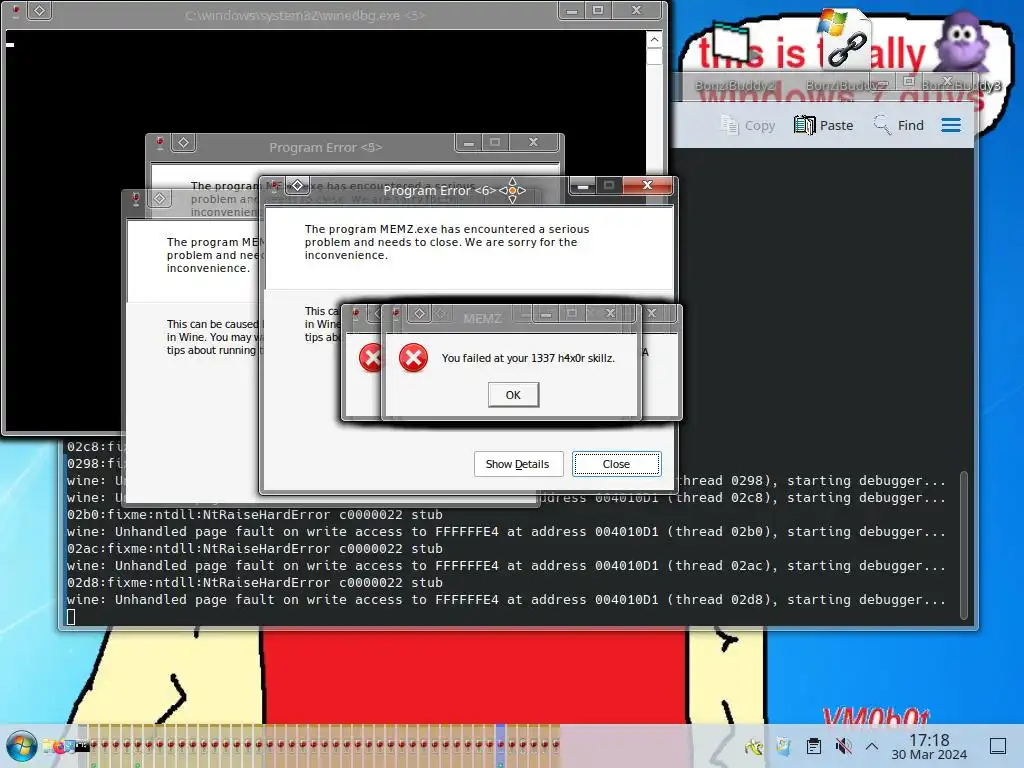
Task: Open the window menu button of Program Error <6>
Action: 297,185
